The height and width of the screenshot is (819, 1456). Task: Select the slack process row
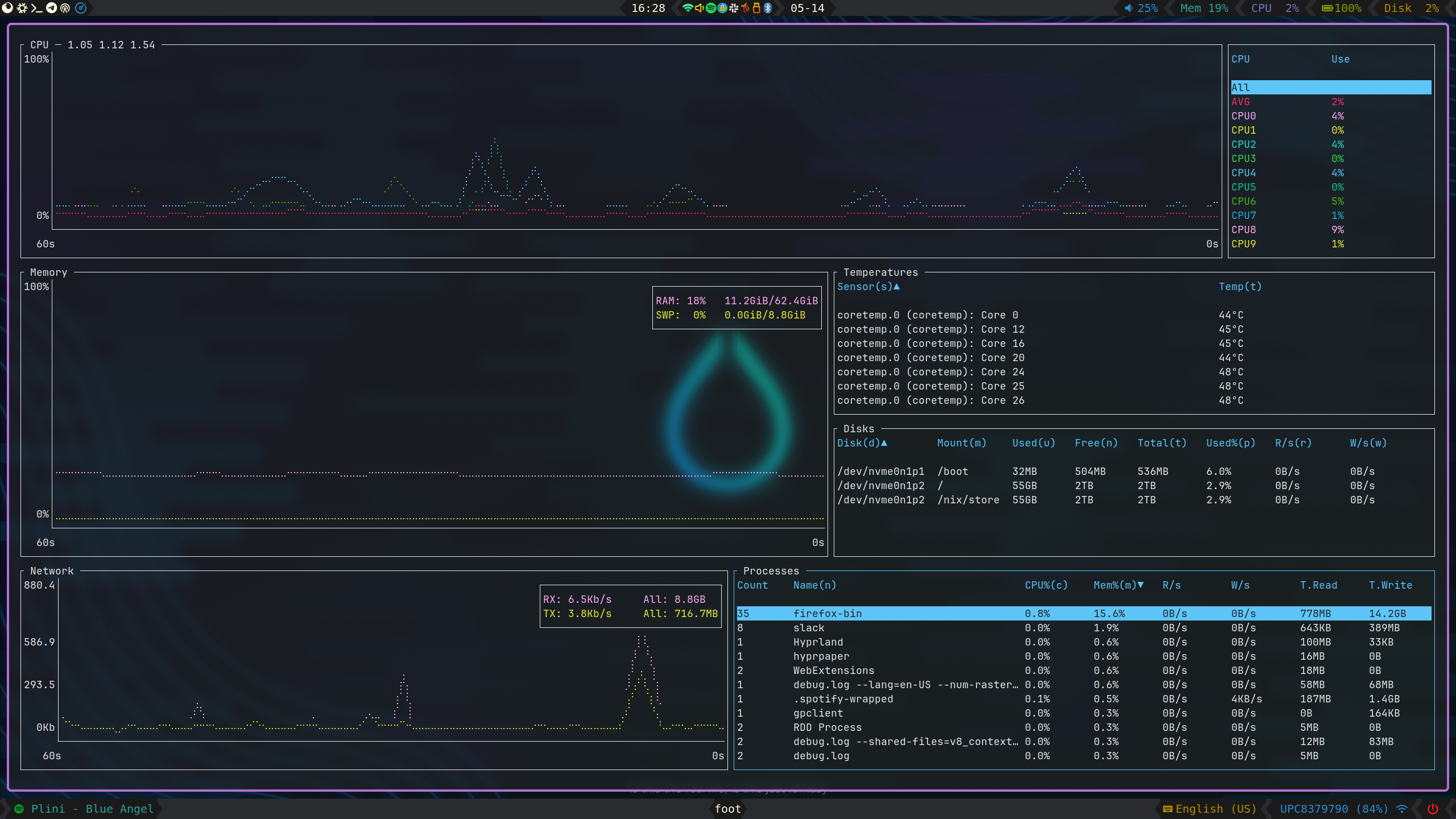(x=809, y=628)
